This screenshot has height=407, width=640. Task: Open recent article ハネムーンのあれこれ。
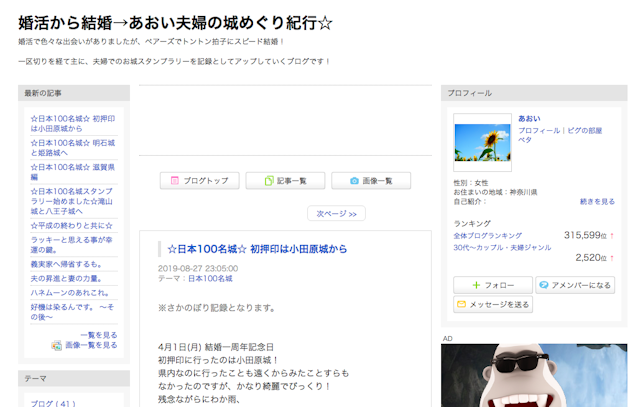(69, 291)
